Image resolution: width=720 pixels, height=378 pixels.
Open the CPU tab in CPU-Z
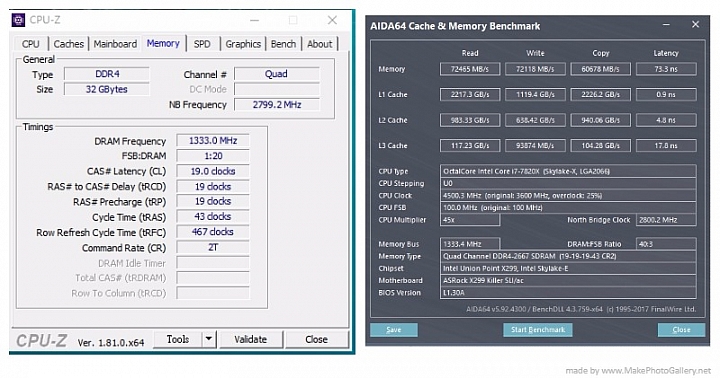(x=31, y=44)
